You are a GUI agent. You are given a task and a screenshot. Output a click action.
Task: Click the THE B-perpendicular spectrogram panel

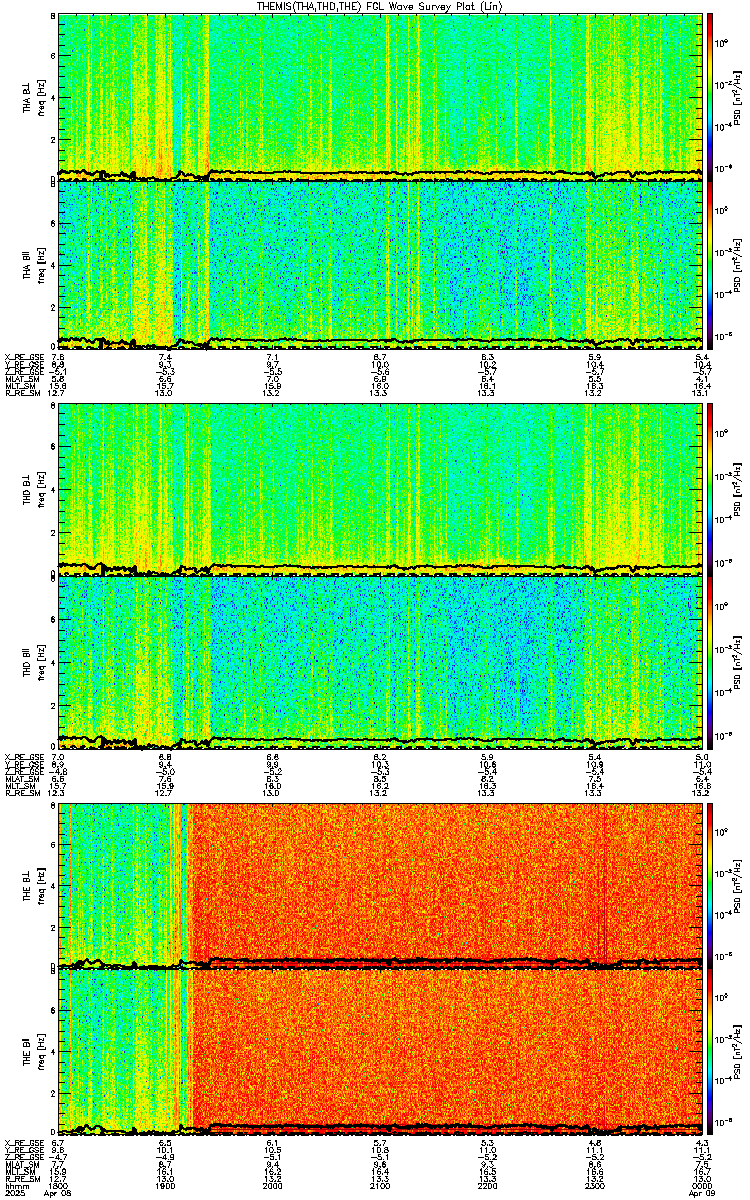380,885
